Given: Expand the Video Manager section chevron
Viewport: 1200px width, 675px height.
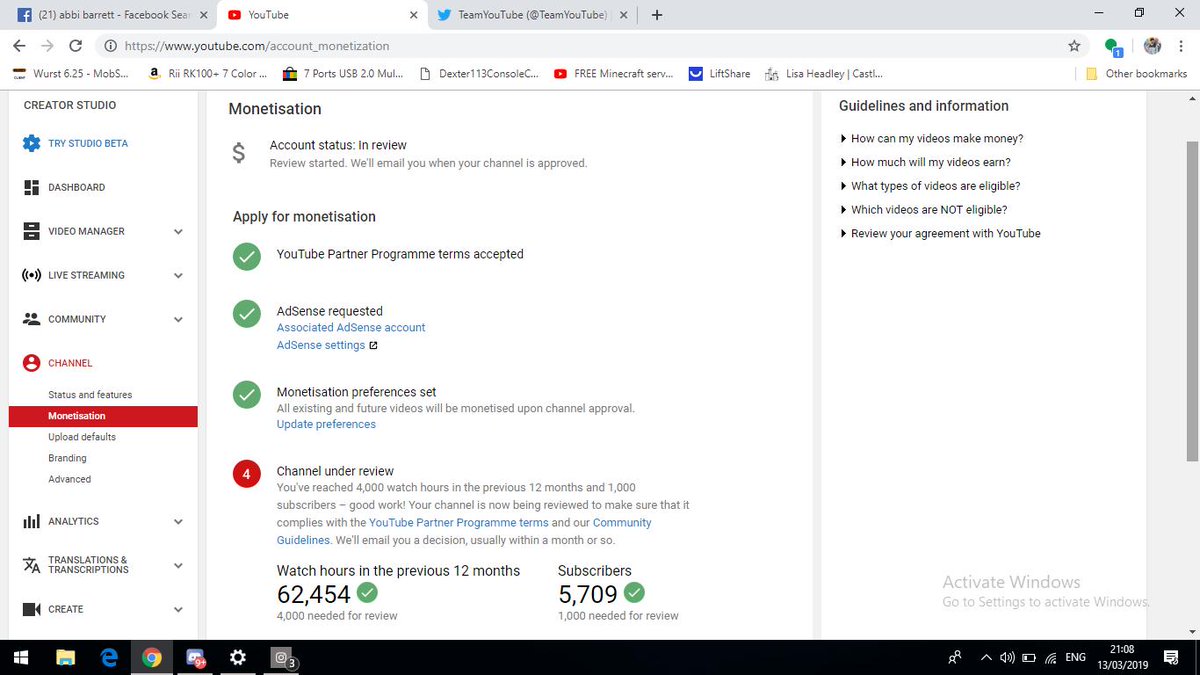Looking at the screenshot, I should [178, 232].
